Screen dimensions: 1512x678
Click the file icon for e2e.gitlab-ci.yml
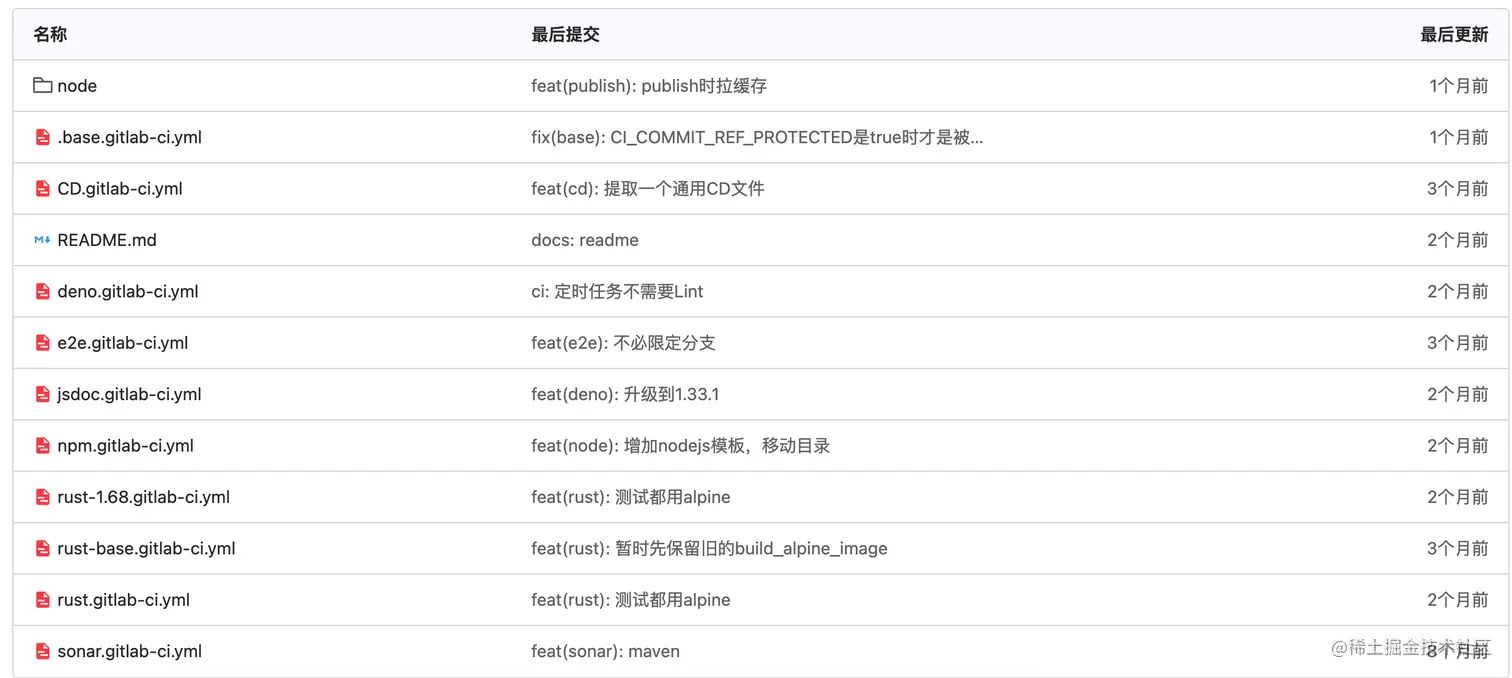tap(42, 343)
